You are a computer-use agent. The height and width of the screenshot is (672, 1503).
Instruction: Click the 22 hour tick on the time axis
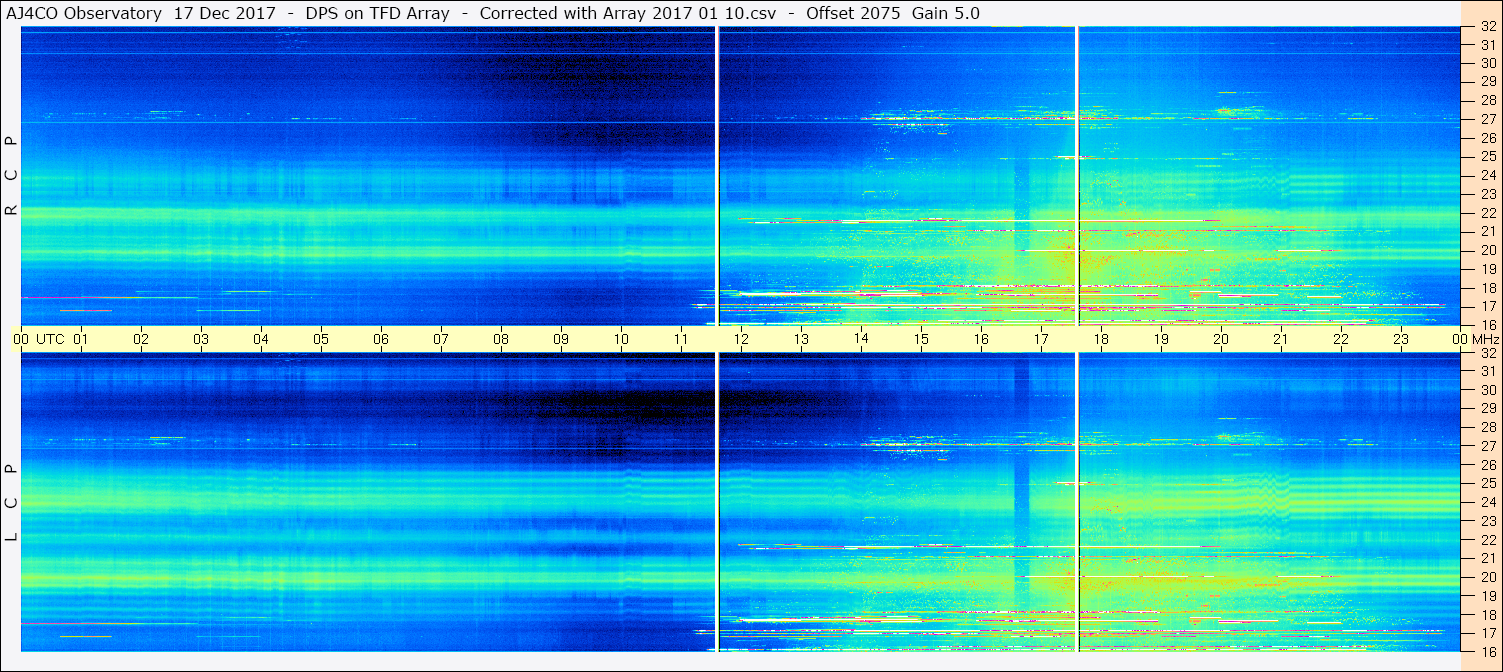tap(1341, 339)
